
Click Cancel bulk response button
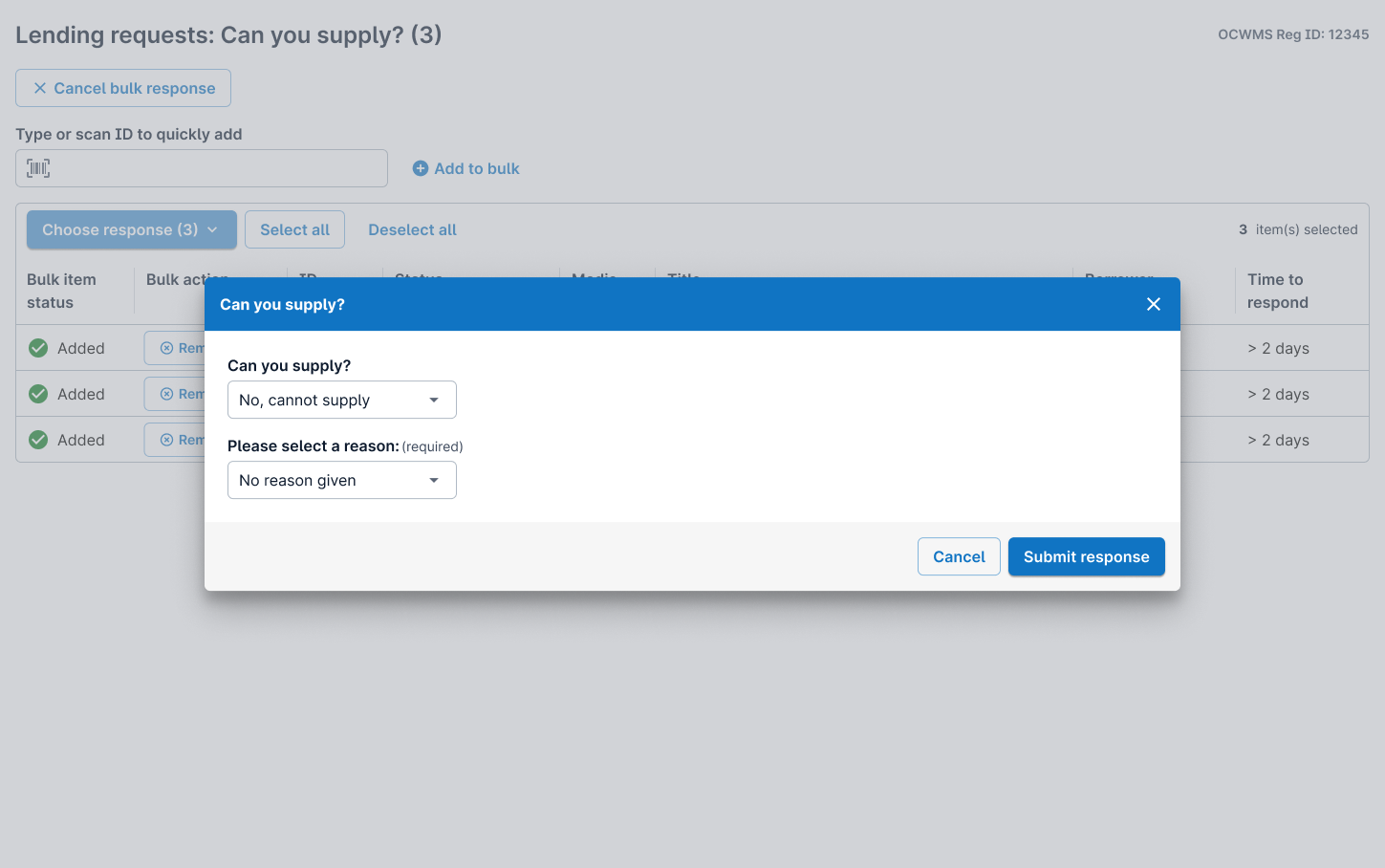123,88
